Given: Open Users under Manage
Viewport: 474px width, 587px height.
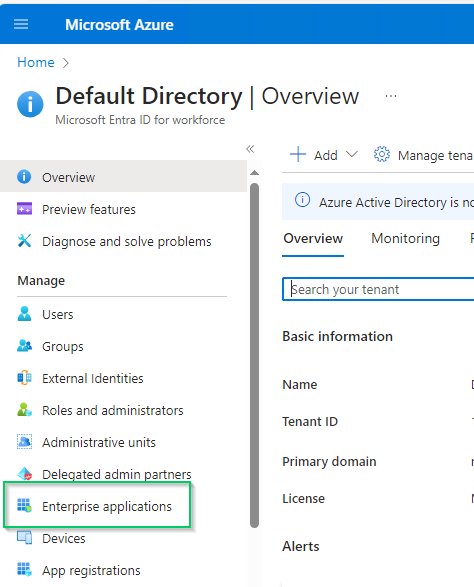Looking at the screenshot, I should (x=58, y=314).
